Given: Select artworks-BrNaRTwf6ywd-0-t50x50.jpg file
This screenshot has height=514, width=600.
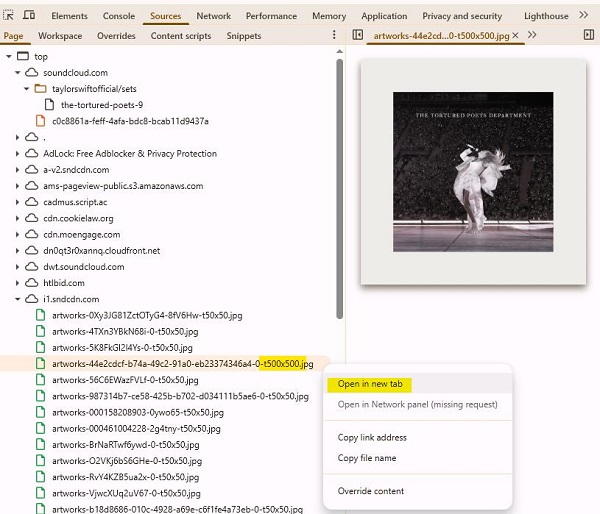Looking at the screenshot, I should (x=126, y=445).
